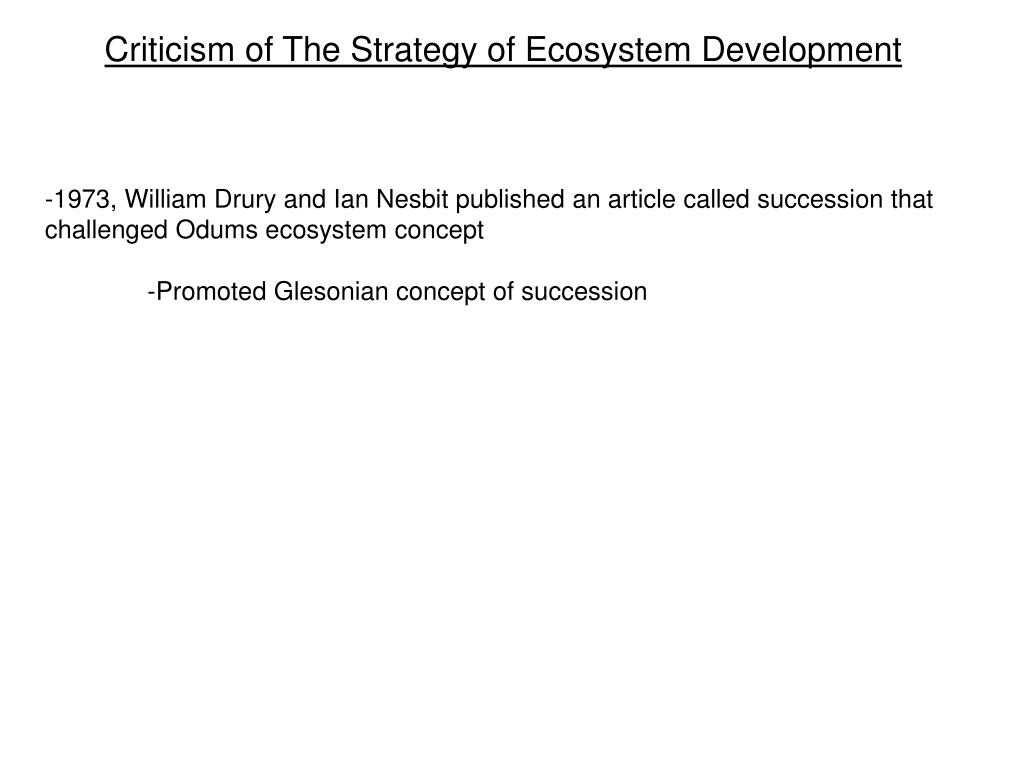
Task: Click the word "Criticism" in the title
Action: click(170, 50)
